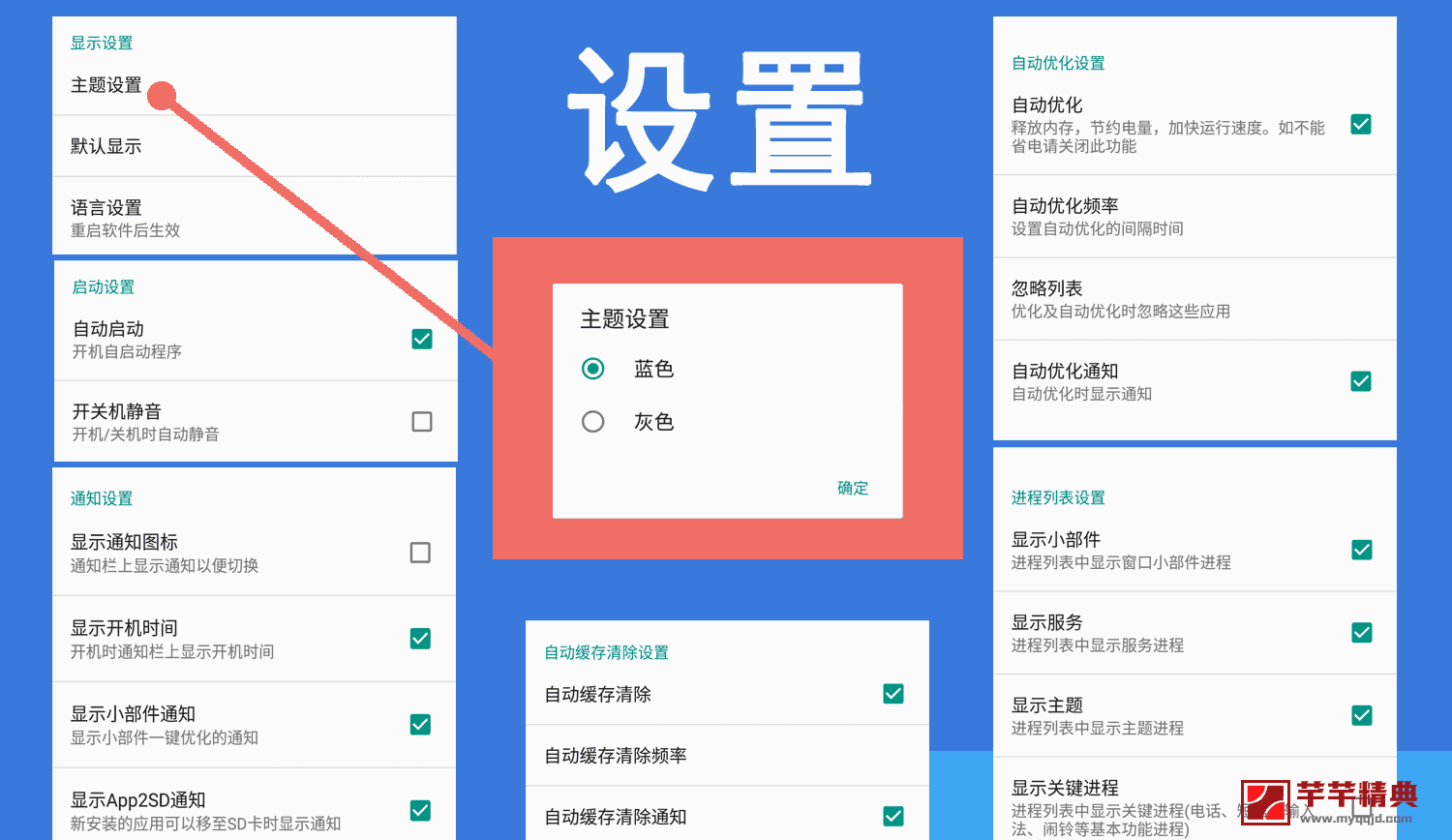Click the 显示设置 section header
Screen dimensions: 1452x840
tap(102, 43)
